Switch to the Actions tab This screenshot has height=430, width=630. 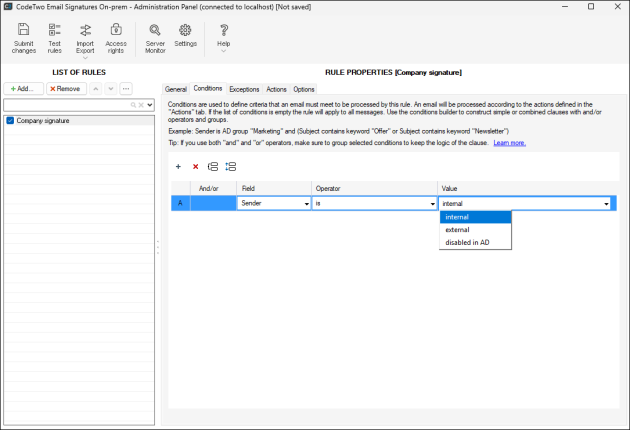tap(276, 89)
